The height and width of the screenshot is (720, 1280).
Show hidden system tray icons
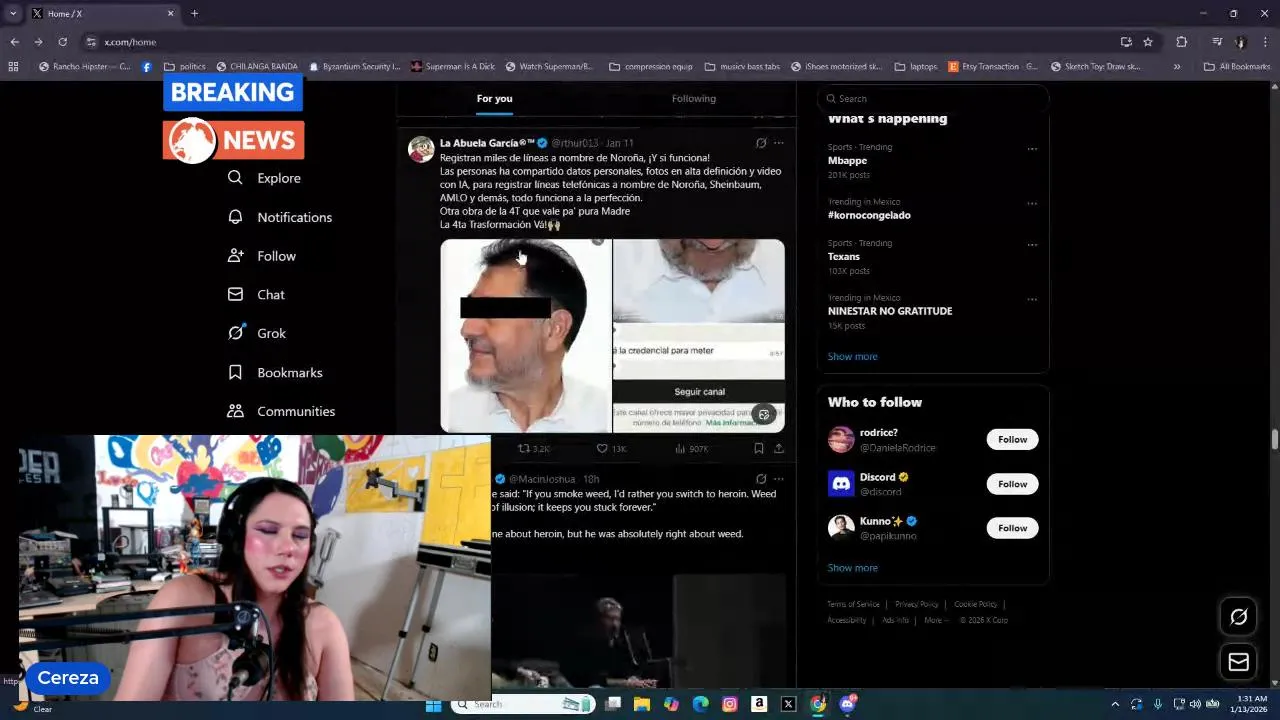[x=1115, y=704]
